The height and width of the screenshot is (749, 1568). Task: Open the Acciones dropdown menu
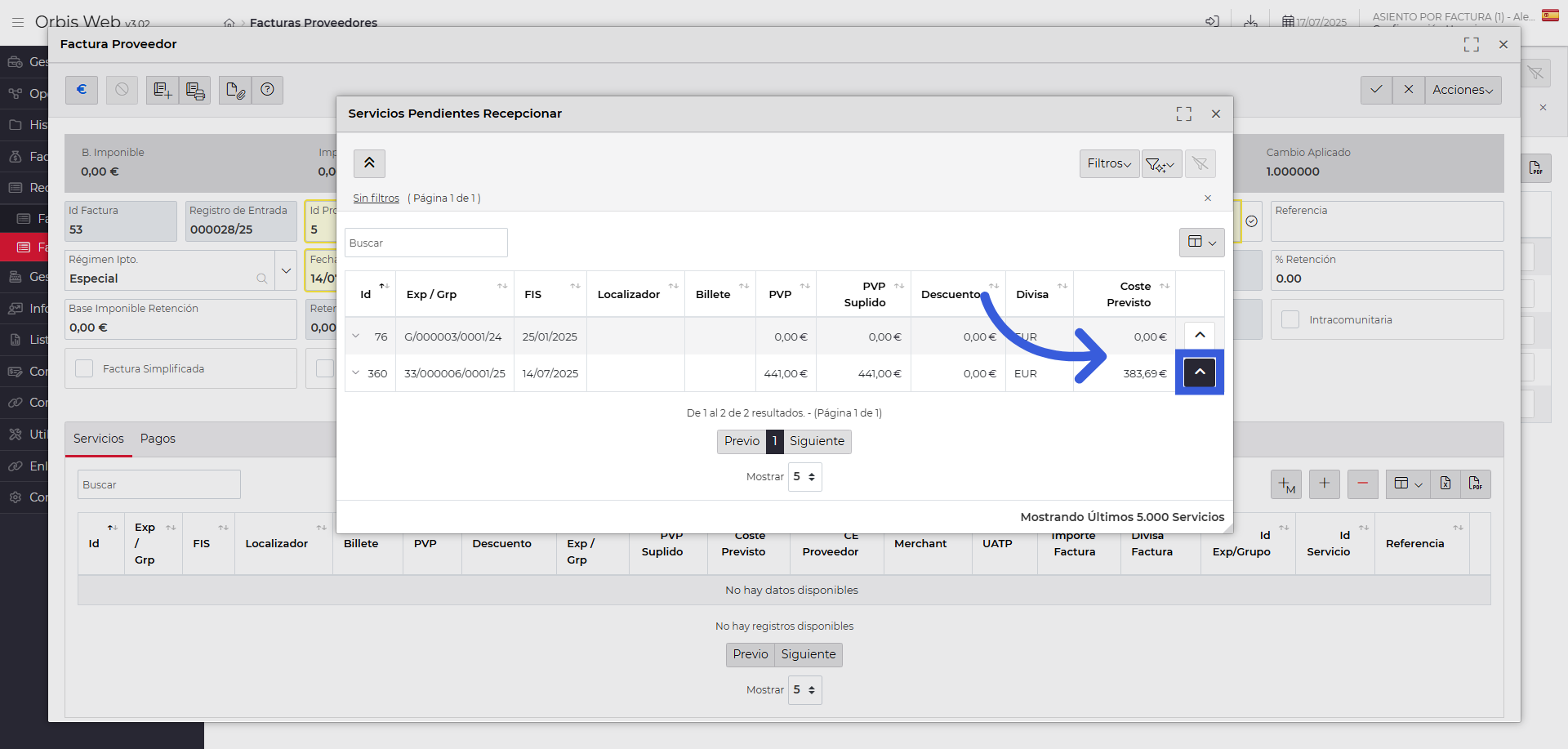1462,90
